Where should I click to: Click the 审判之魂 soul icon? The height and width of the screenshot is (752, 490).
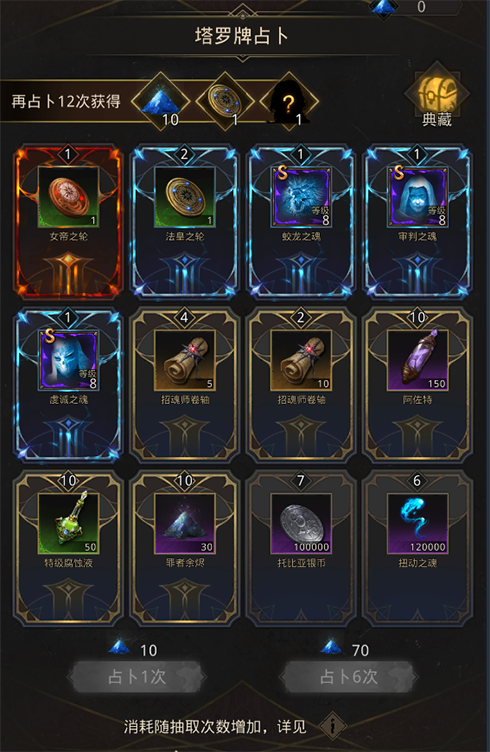pyautogui.click(x=417, y=197)
